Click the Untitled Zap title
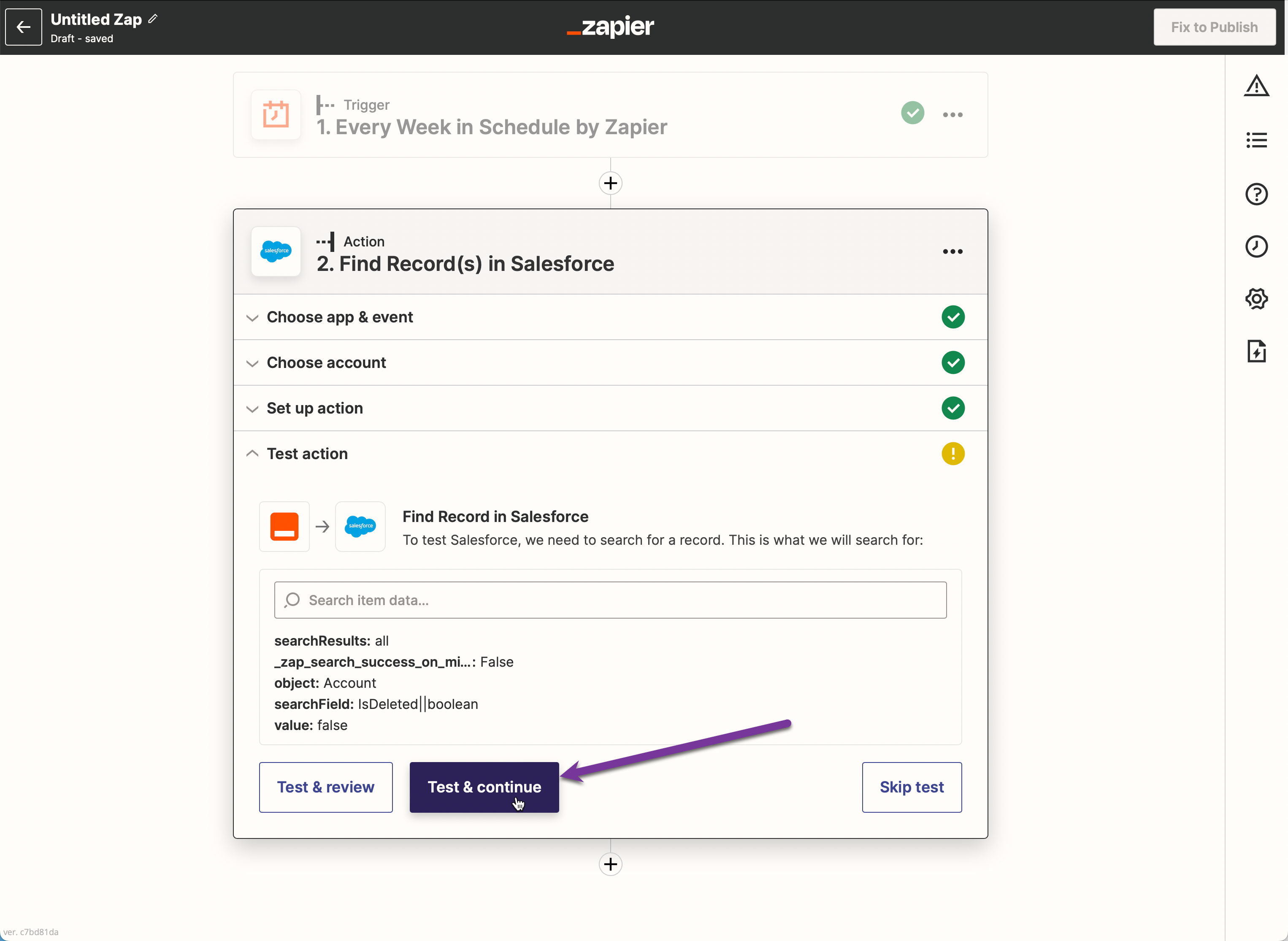The height and width of the screenshot is (941, 1288). [96, 19]
